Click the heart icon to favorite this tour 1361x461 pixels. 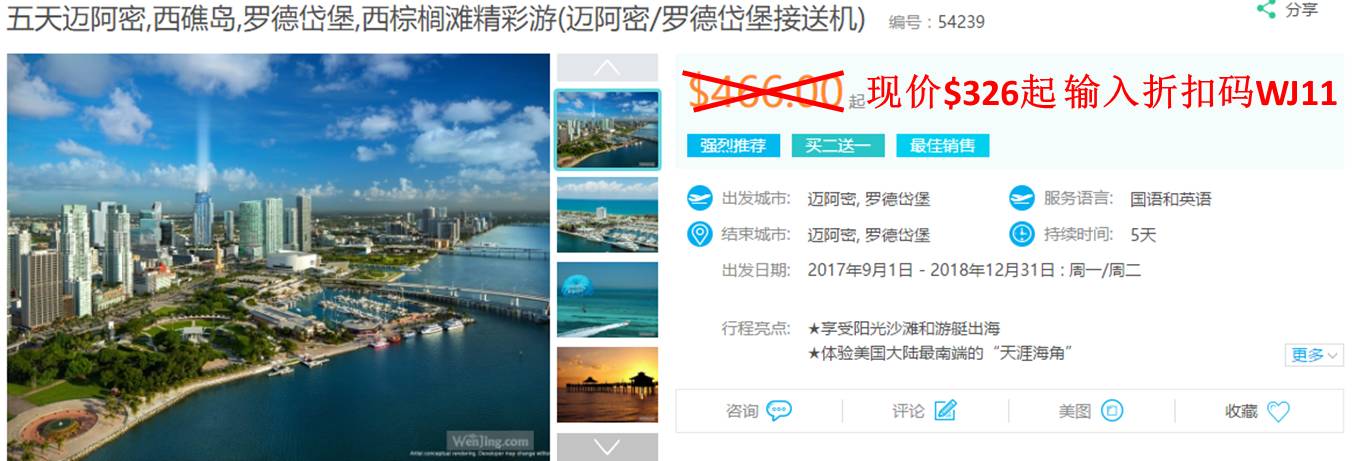(x=1278, y=411)
